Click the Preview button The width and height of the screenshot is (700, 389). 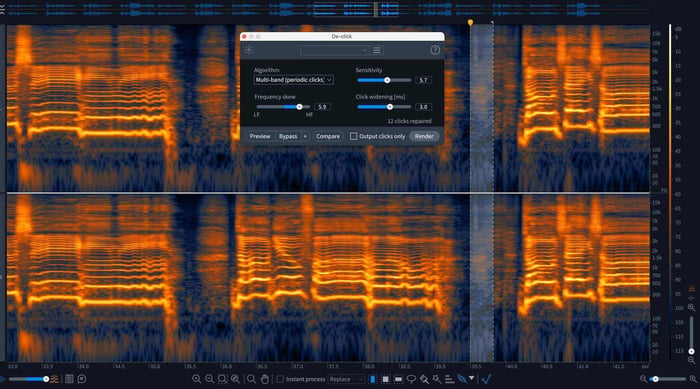[260, 136]
